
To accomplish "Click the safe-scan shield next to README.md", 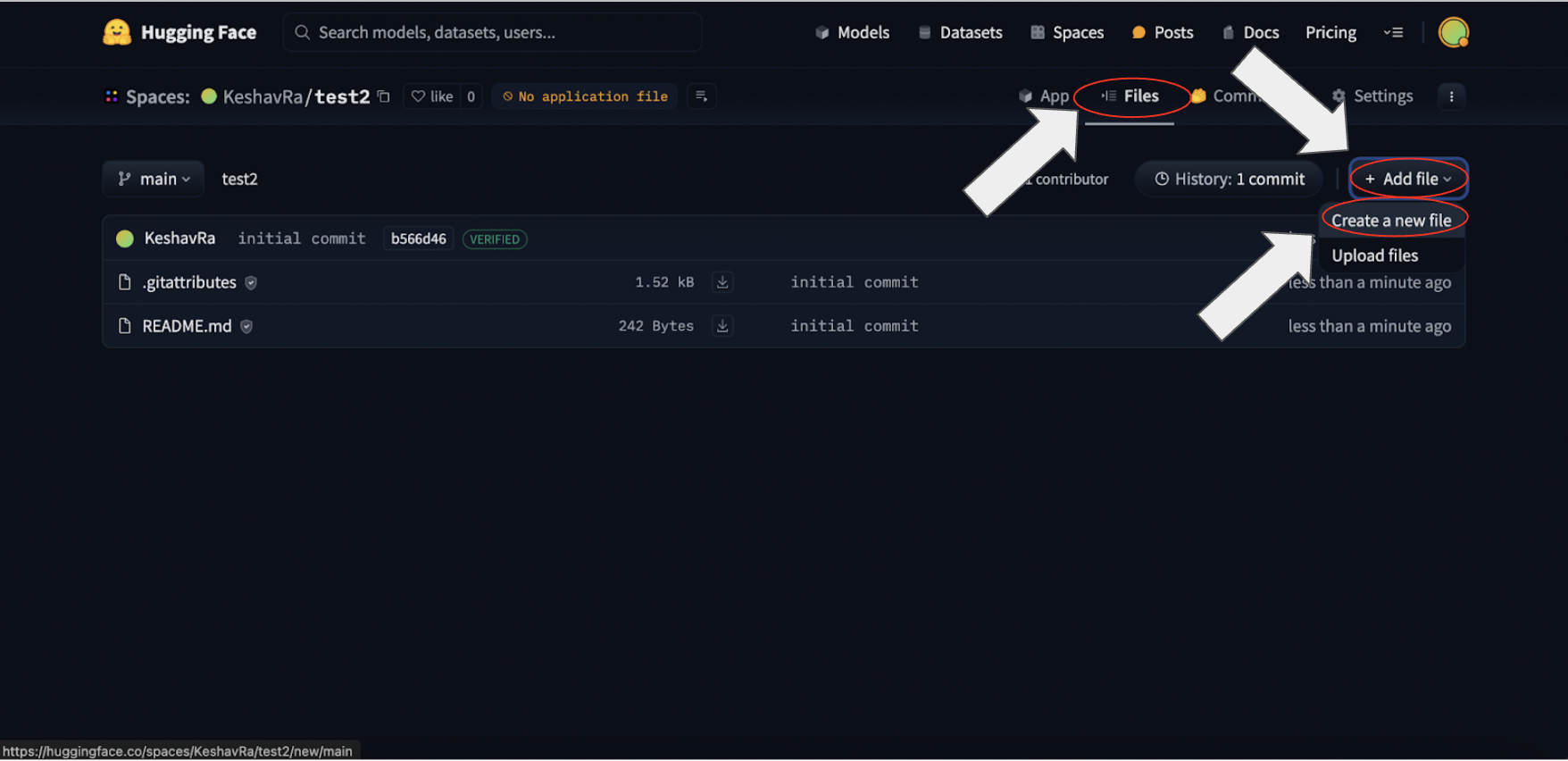I will point(247,327).
